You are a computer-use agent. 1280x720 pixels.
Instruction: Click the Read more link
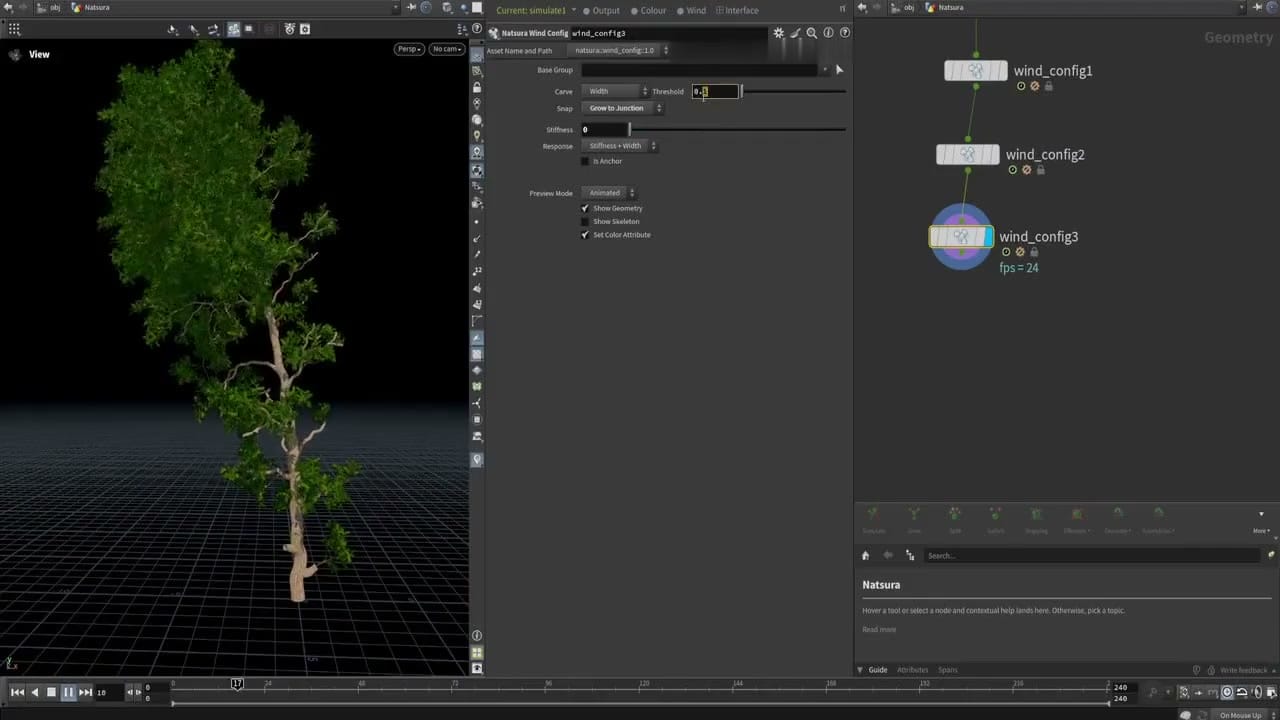click(x=879, y=629)
